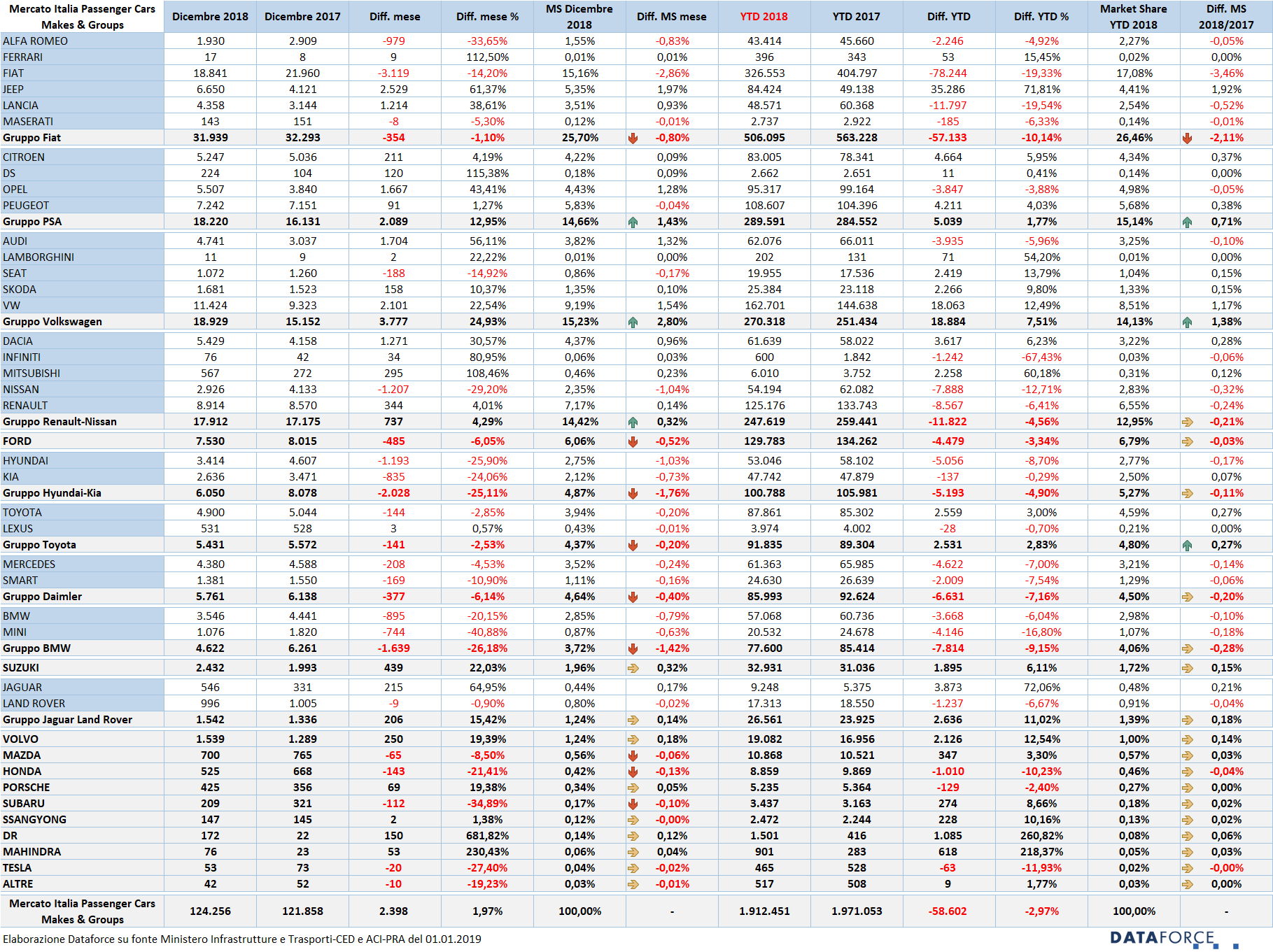
Task: Click the red down arrow in Gruppo Fiat monthly row
Action: pos(633,138)
